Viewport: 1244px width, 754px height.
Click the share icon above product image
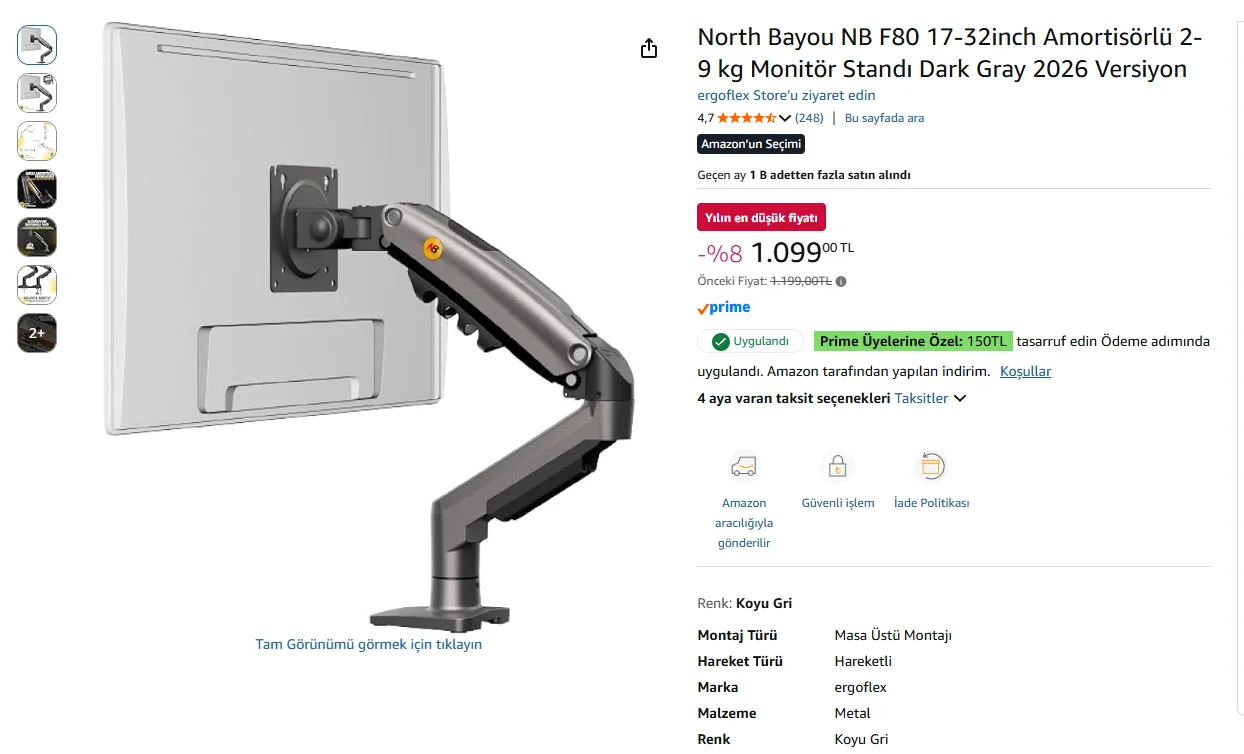[x=649, y=48]
